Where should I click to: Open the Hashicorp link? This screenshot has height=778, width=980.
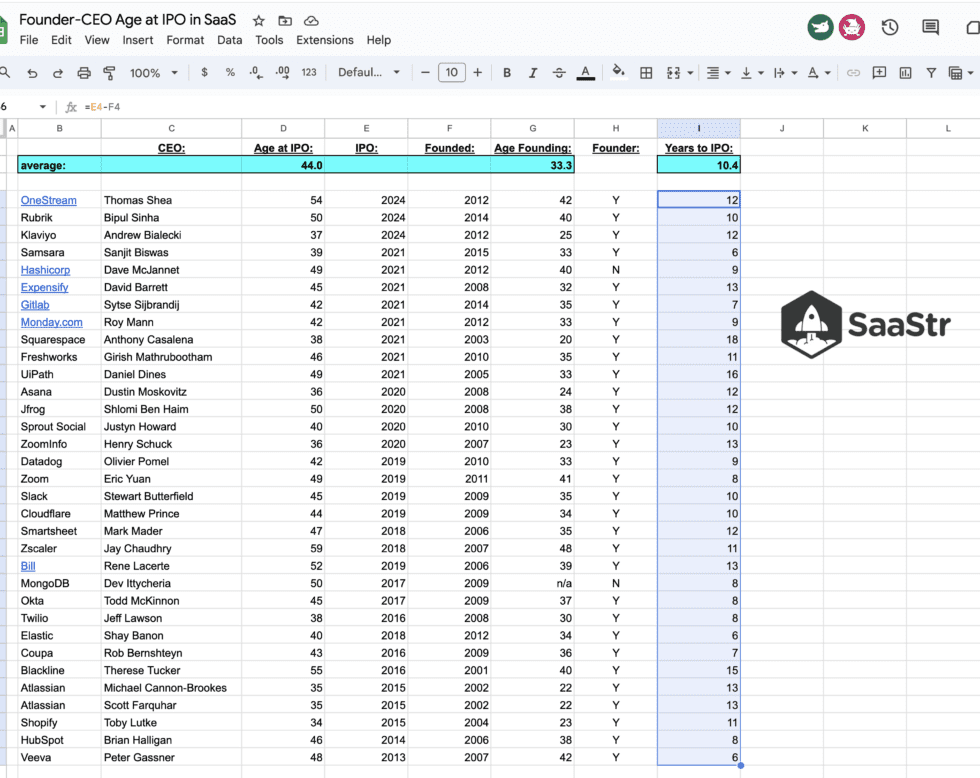tap(46, 270)
